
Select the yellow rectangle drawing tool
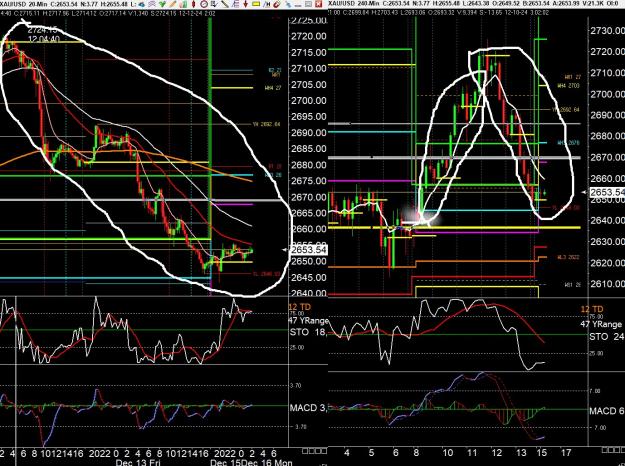click(x=256, y=4)
